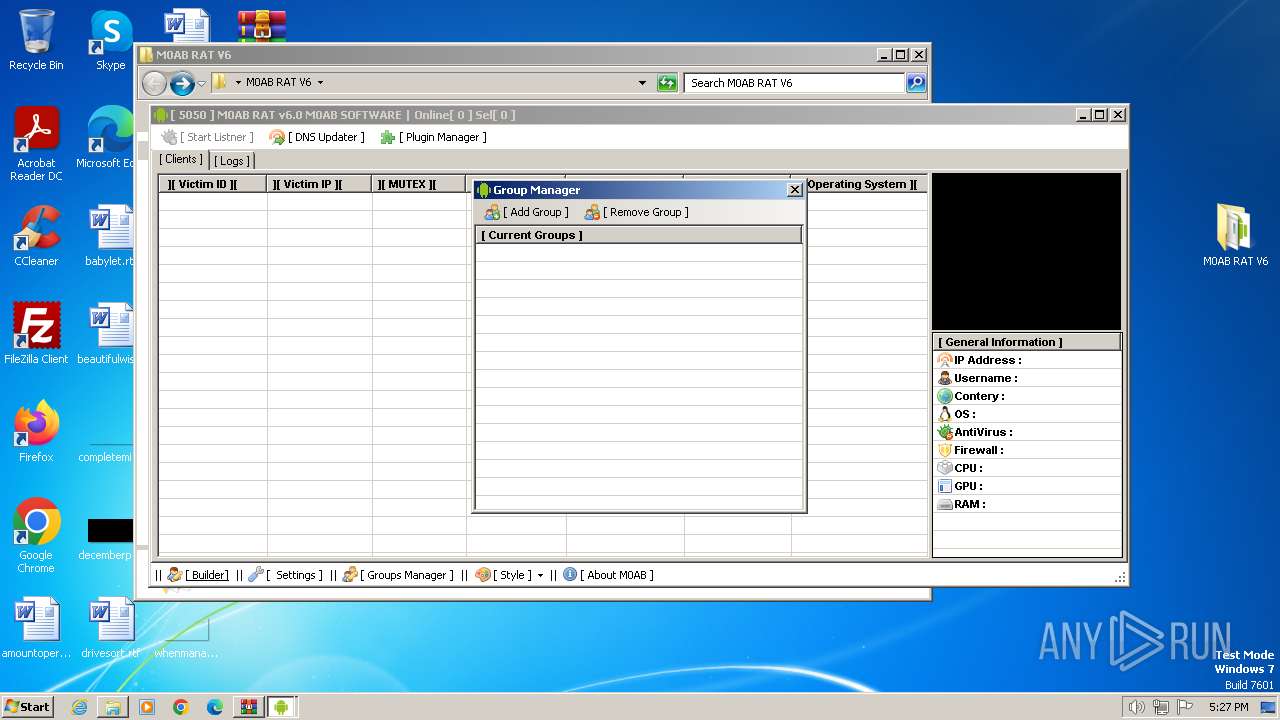Click the RAM info row
This screenshot has height=720, width=1280.
[1028, 504]
